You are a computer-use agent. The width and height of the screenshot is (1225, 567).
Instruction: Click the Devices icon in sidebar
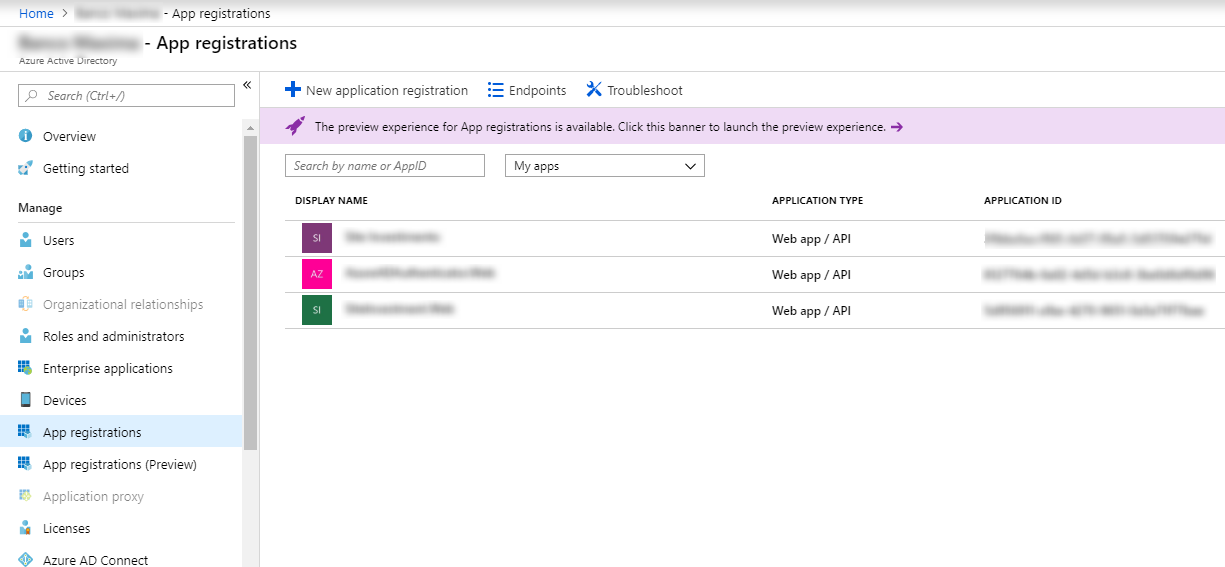[x=26, y=400]
